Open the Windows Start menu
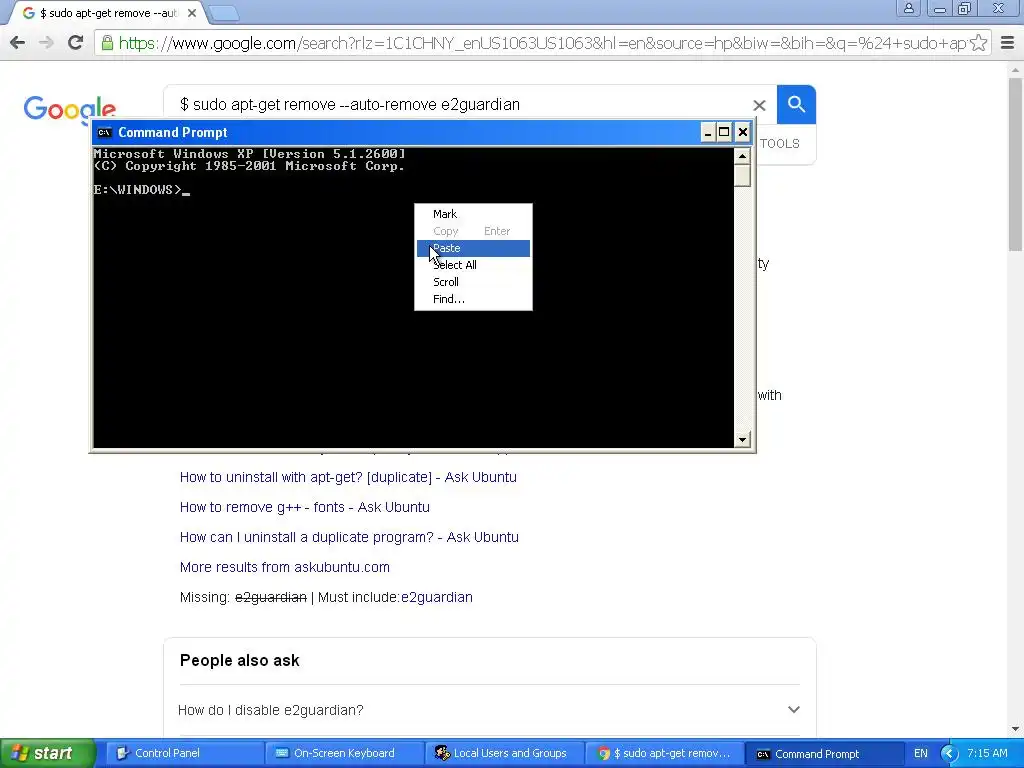Image resolution: width=1024 pixels, height=768 pixels. (x=48, y=753)
